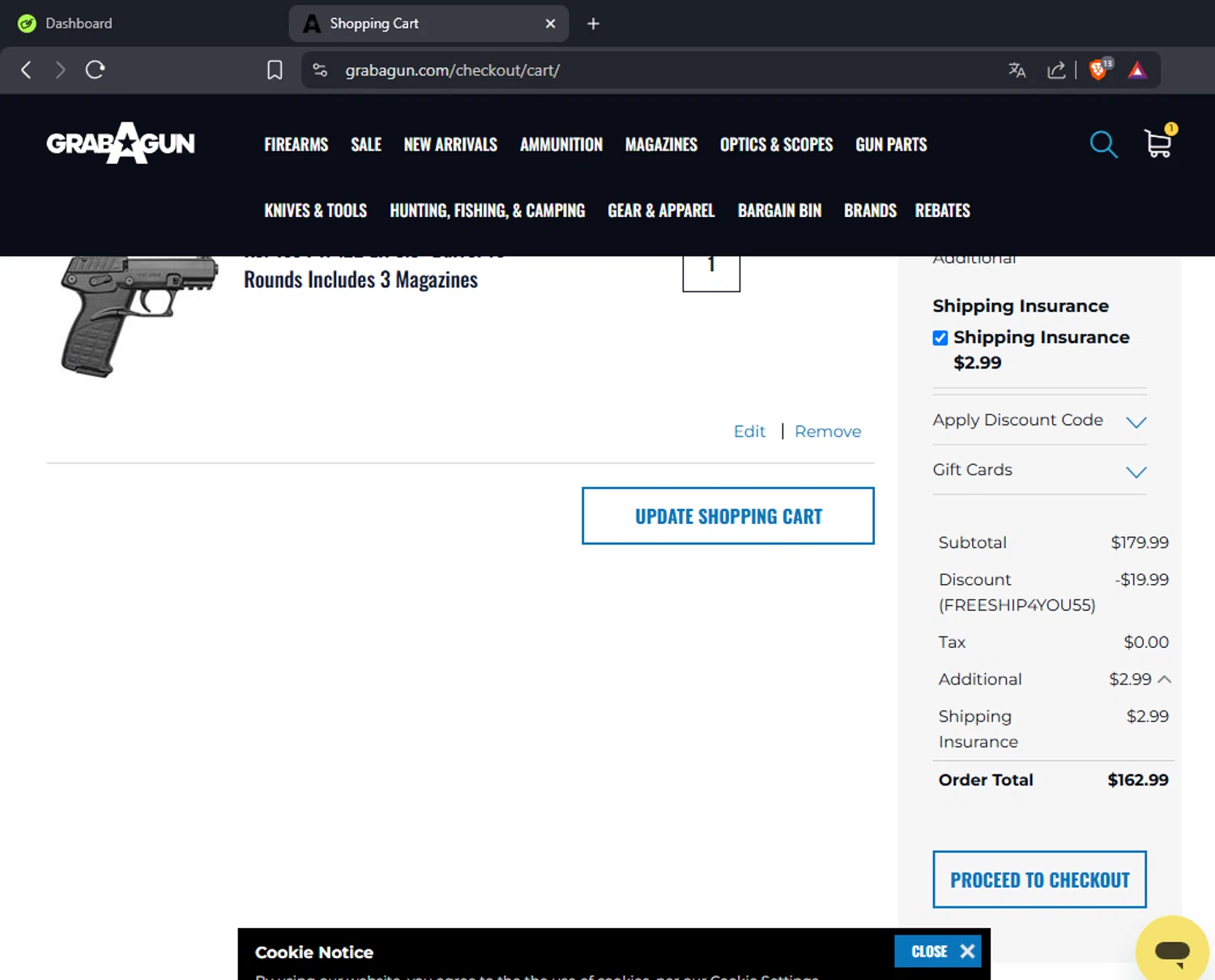
Task: Click Proceed to Checkout button
Action: [1039, 880]
